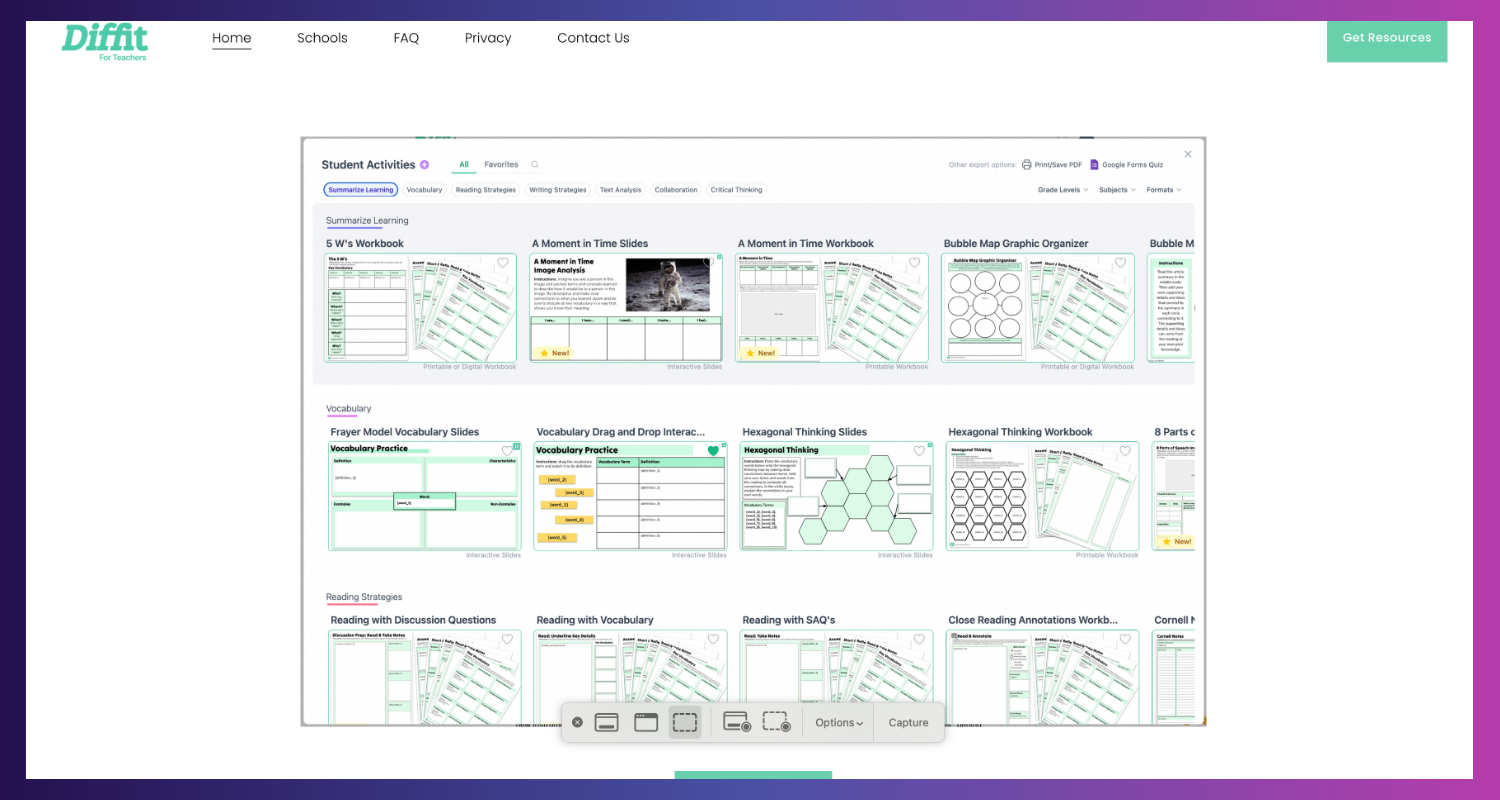Toggle the heart on Hexagonal Thinking Slides
1500x800 pixels.
[x=919, y=451]
